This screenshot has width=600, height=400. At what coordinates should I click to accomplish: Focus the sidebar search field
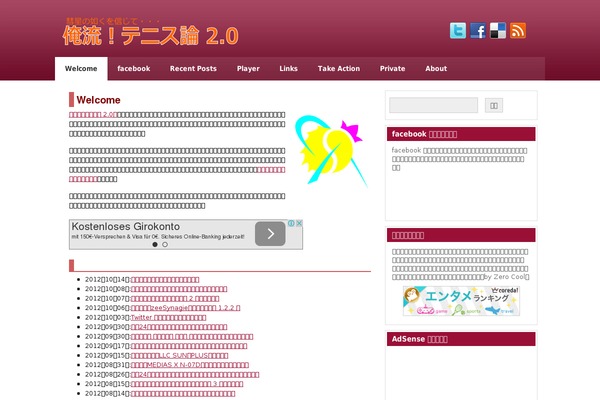(434, 105)
